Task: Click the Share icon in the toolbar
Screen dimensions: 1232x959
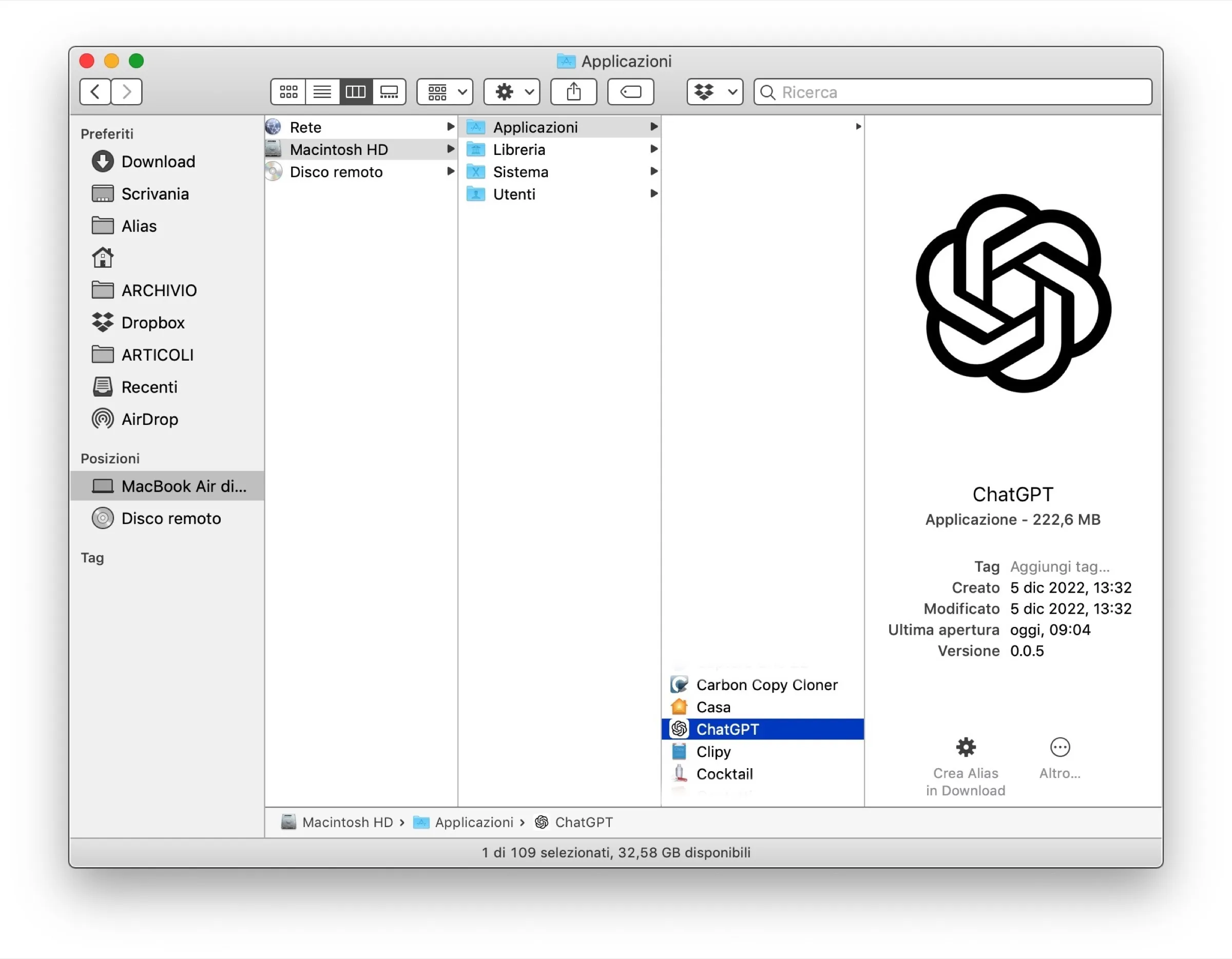Action: [574, 91]
